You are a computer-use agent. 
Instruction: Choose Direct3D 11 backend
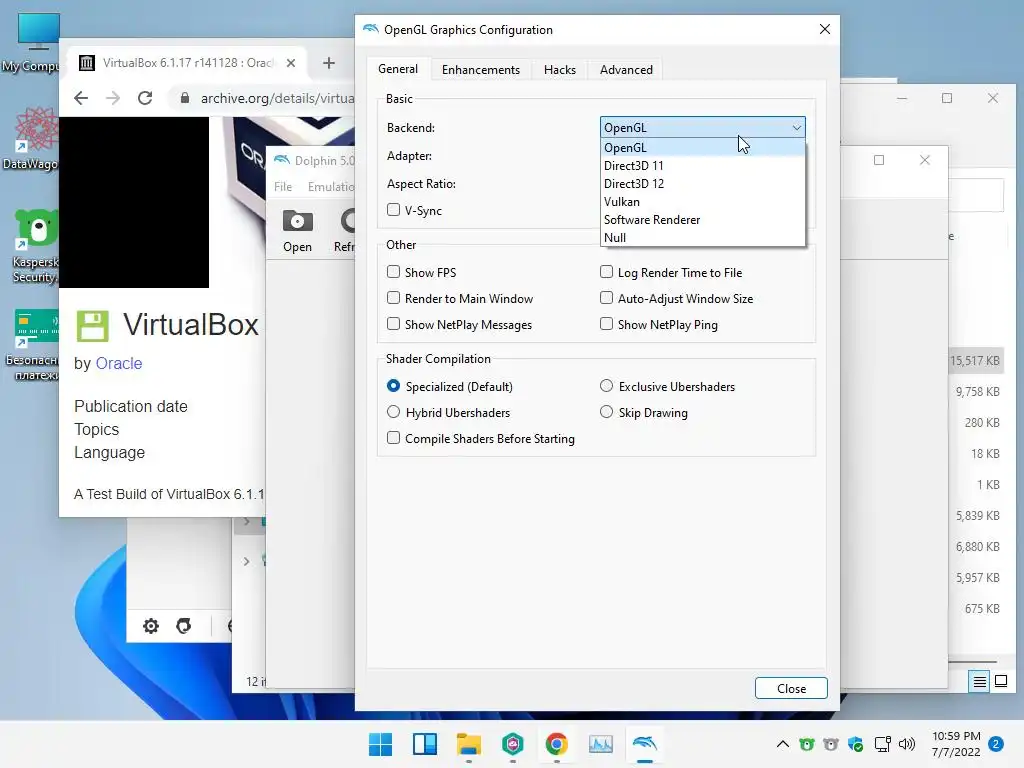point(703,166)
